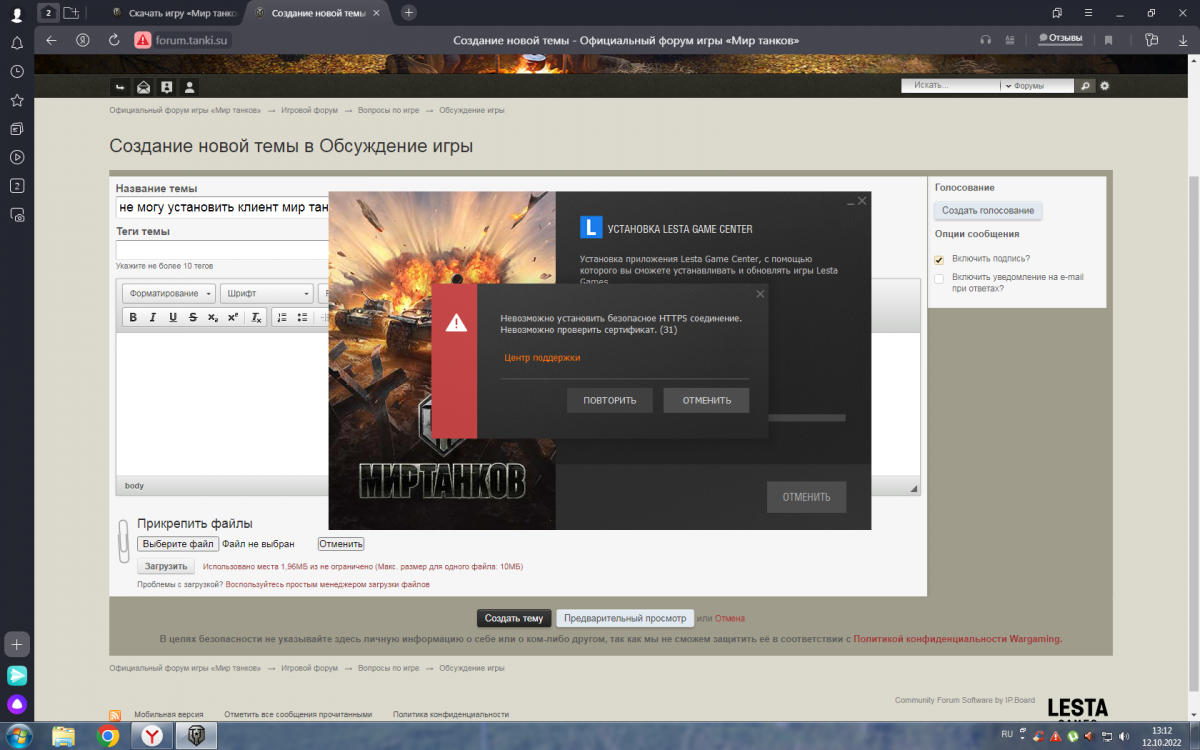Select the Superscript button in editor
The image size is (1200, 750).
[x=232, y=317]
